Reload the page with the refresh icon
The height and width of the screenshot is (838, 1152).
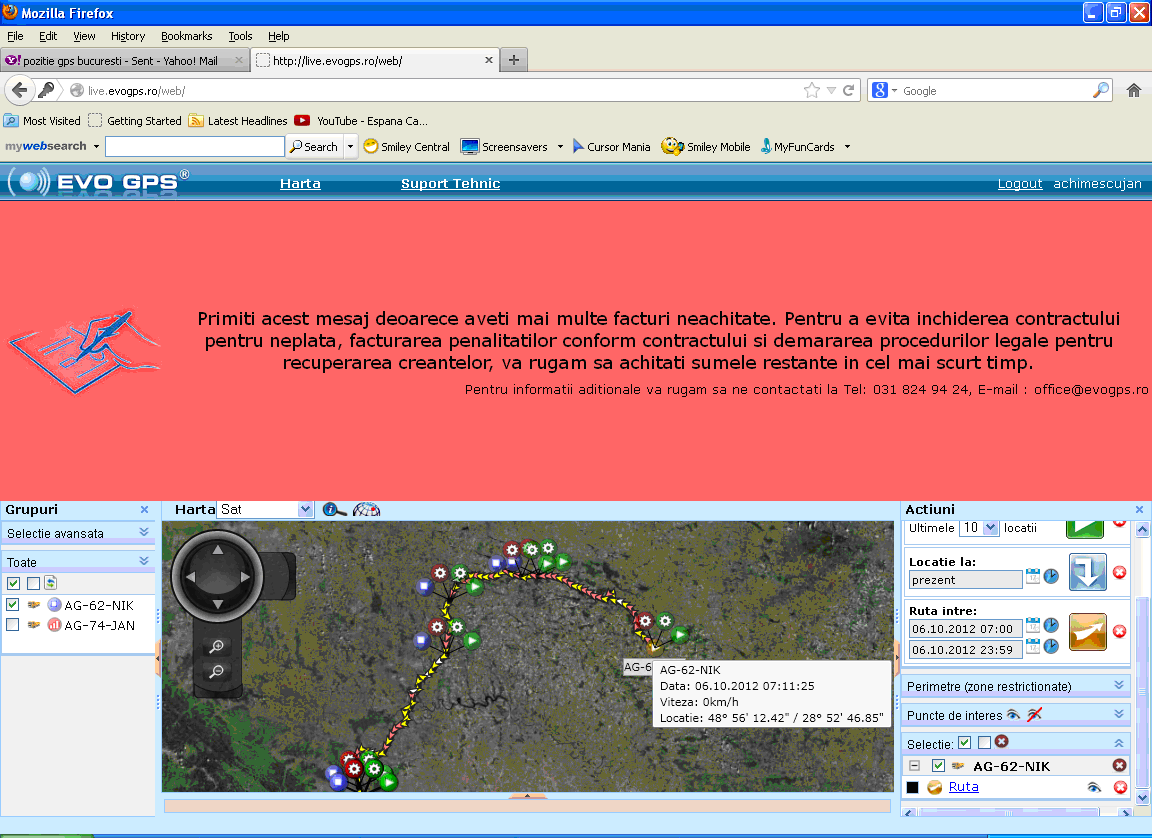pyautogui.click(x=849, y=90)
